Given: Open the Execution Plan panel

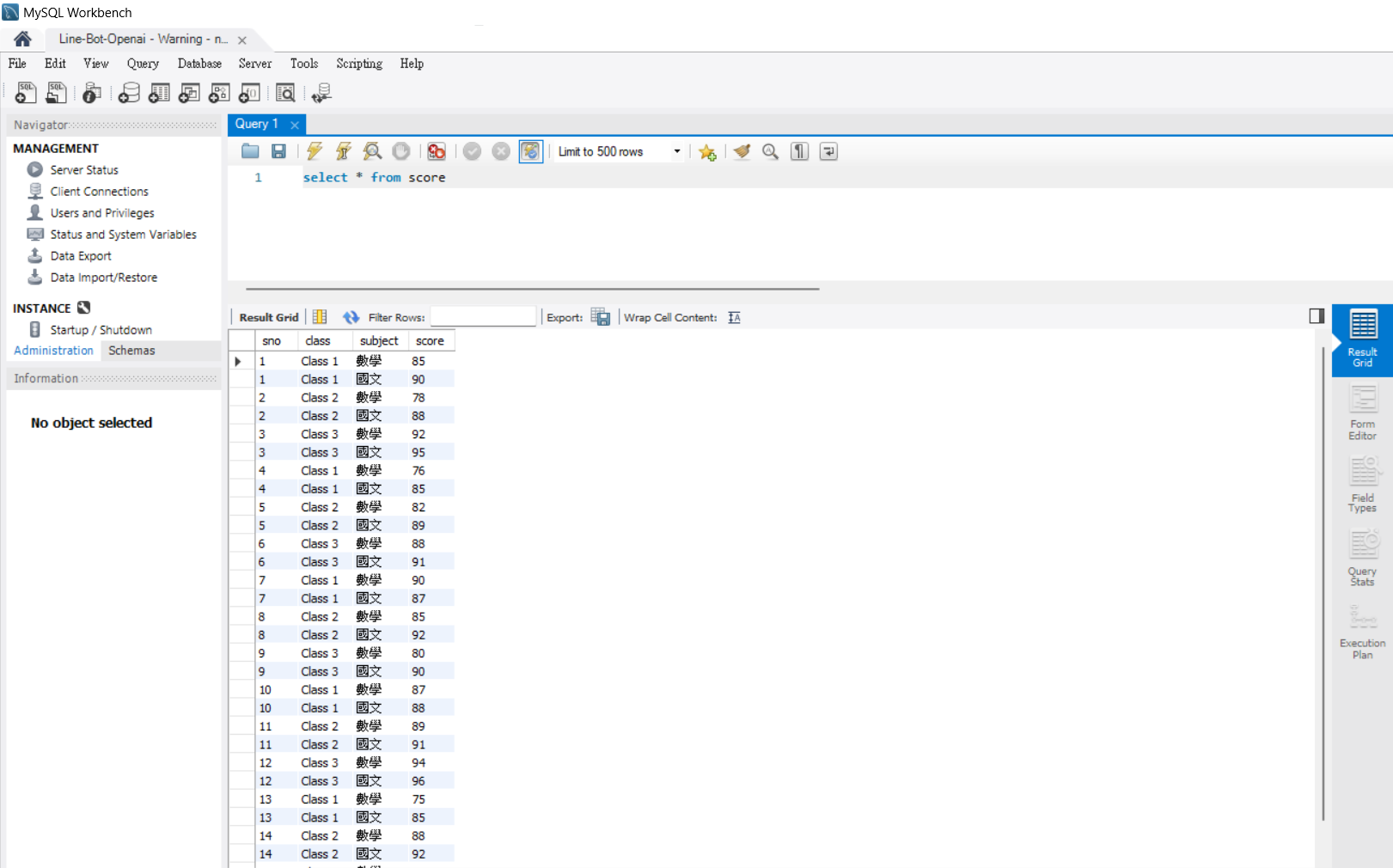Looking at the screenshot, I should pyautogui.click(x=1362, y=632).
